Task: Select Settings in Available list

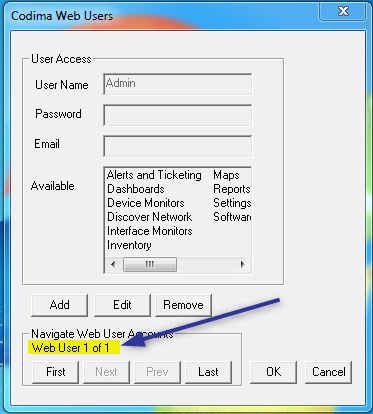Action: click(232, 203)
